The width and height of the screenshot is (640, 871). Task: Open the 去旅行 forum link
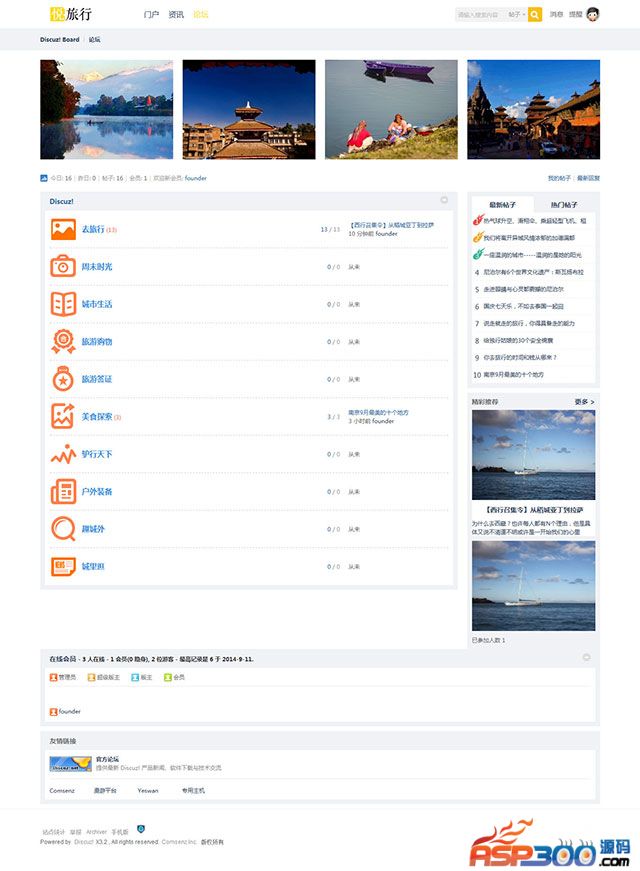(x=93, y=229)
